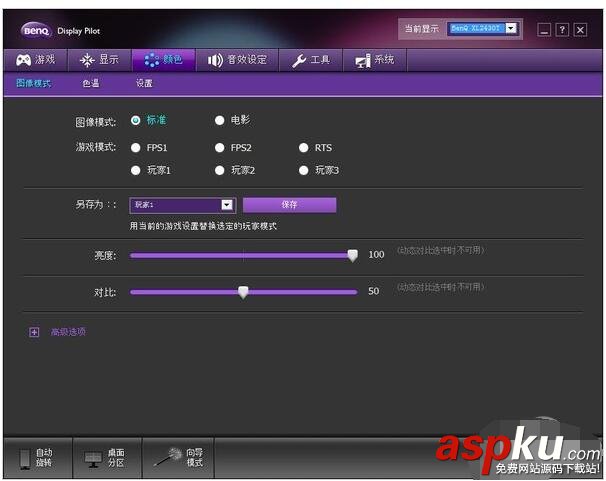Minimize the Display Pilot window
Screen dimensions: 606x481
click(544, 30)
